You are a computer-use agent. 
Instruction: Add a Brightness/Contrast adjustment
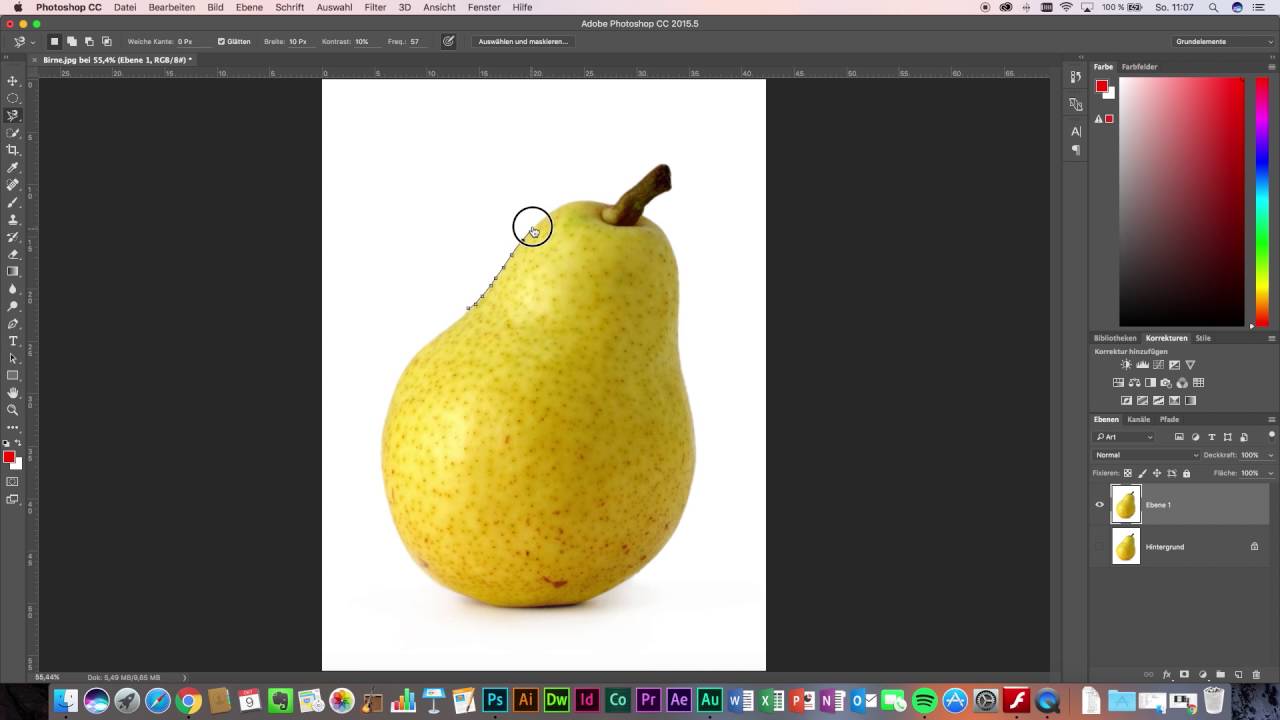[1126, 365]
